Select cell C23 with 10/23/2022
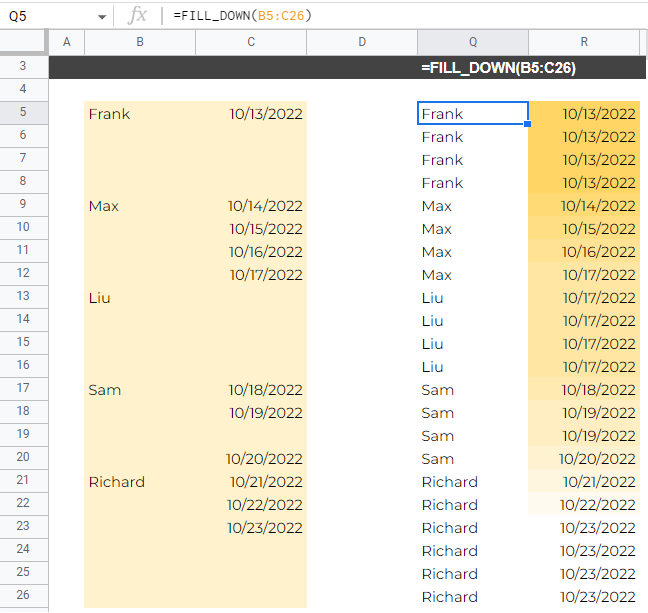648x613 pixels. click(251, 527)
